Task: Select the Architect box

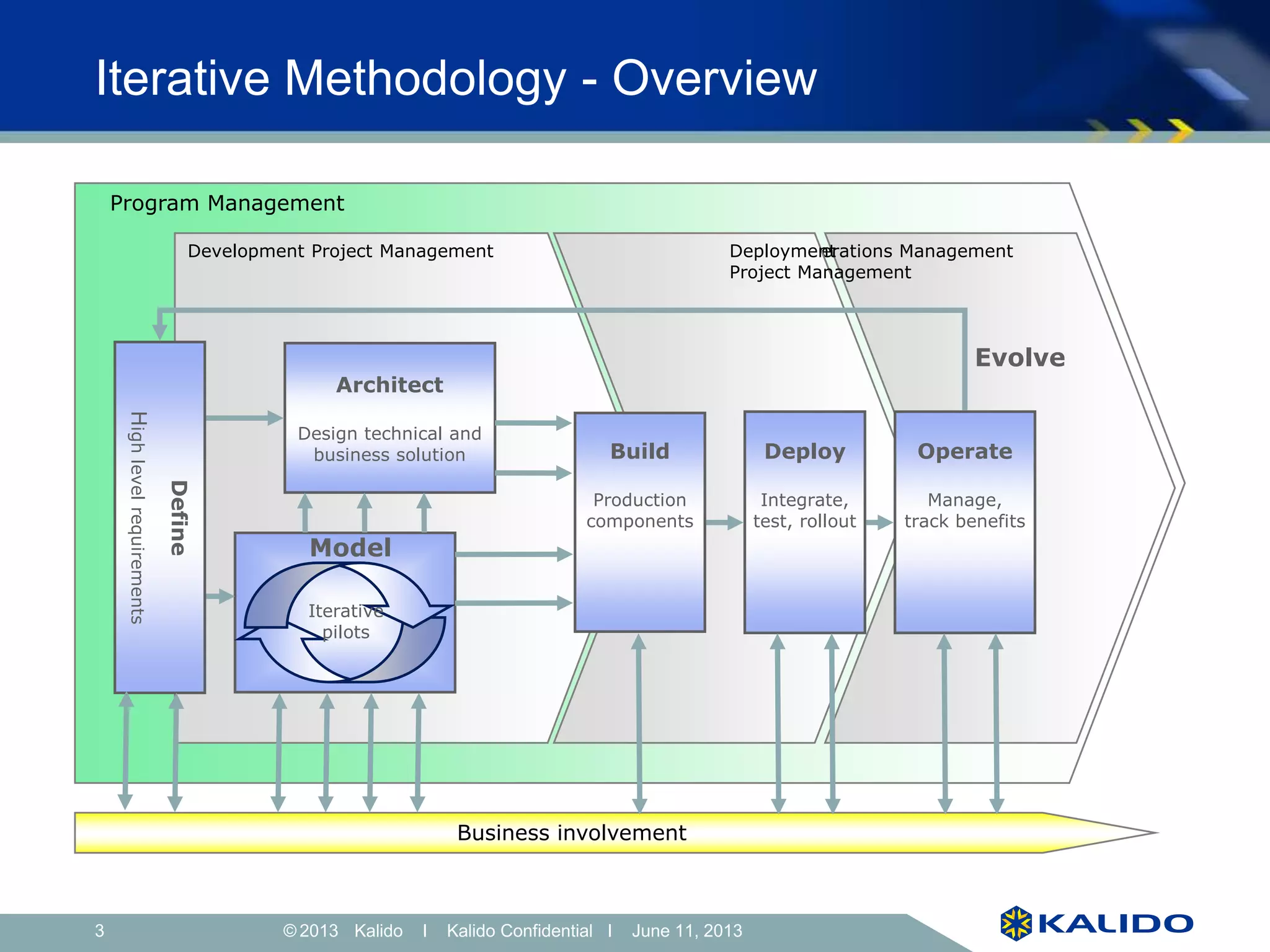Action: (x=389, y=417)
